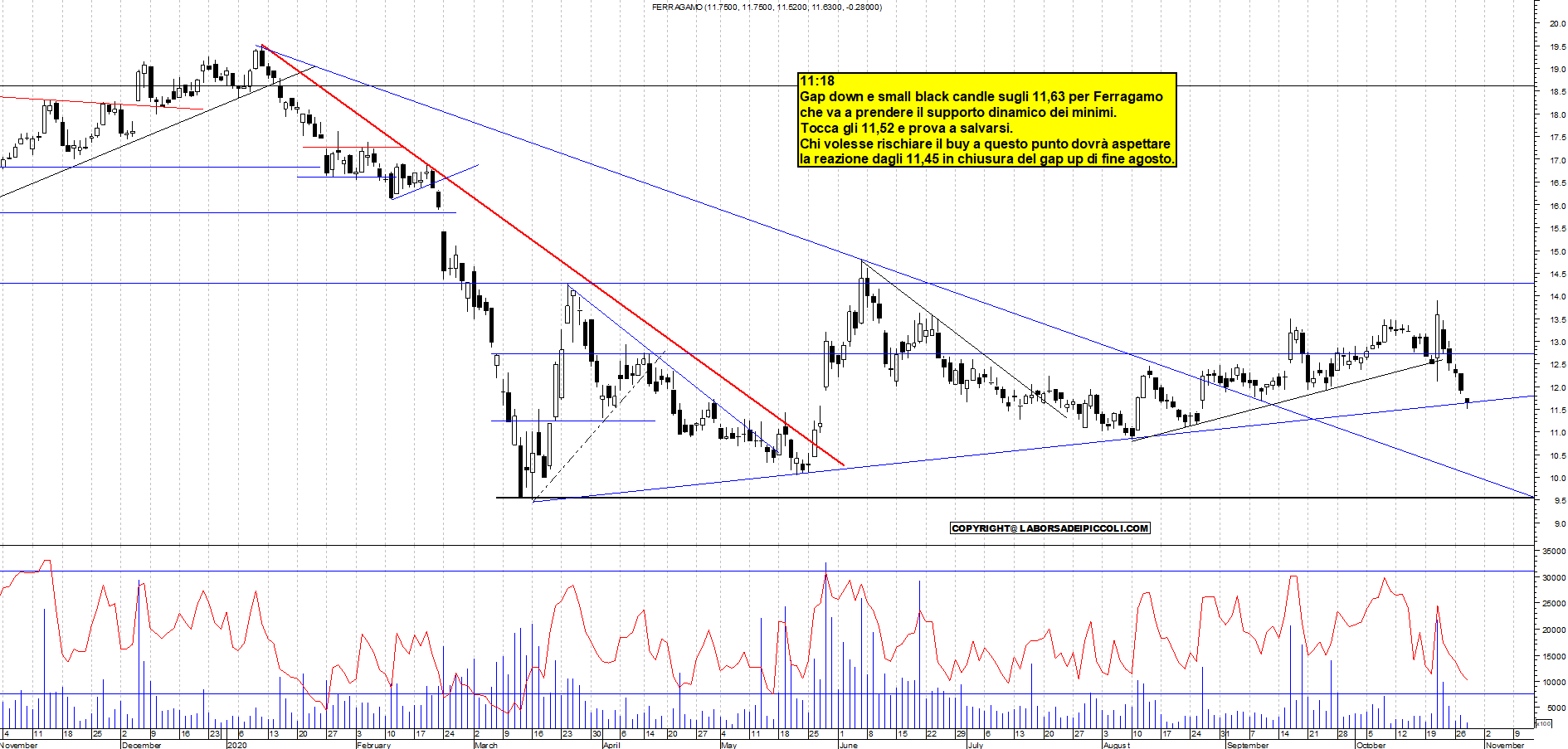Viewport: 1568px width, 749px height.
Task: Click the August month label
Action: (1116, 745)
